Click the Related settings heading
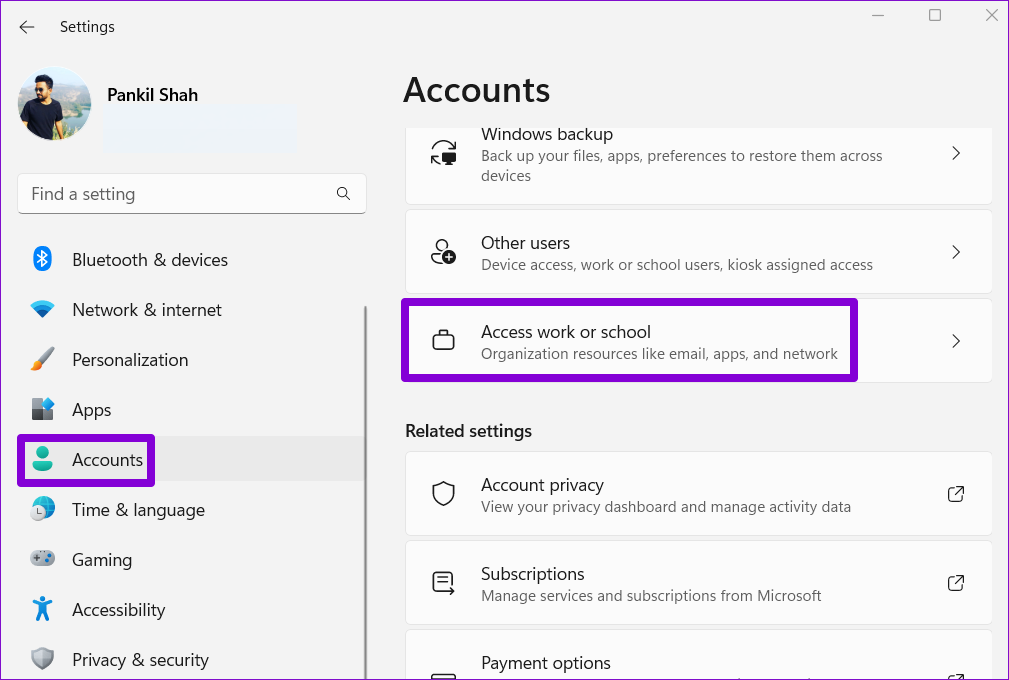The width and height of the screenshot is (1009, 680). [468, 431]
